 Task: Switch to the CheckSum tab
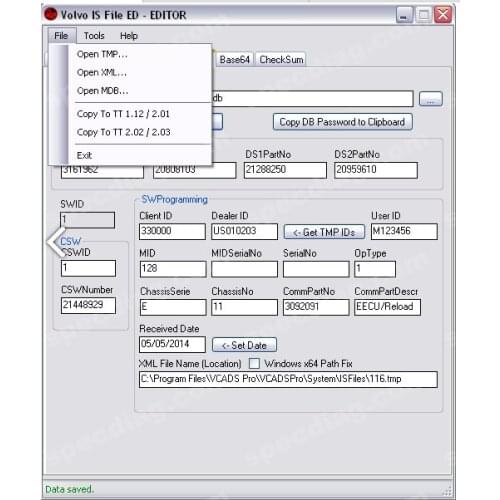point(281,60)
